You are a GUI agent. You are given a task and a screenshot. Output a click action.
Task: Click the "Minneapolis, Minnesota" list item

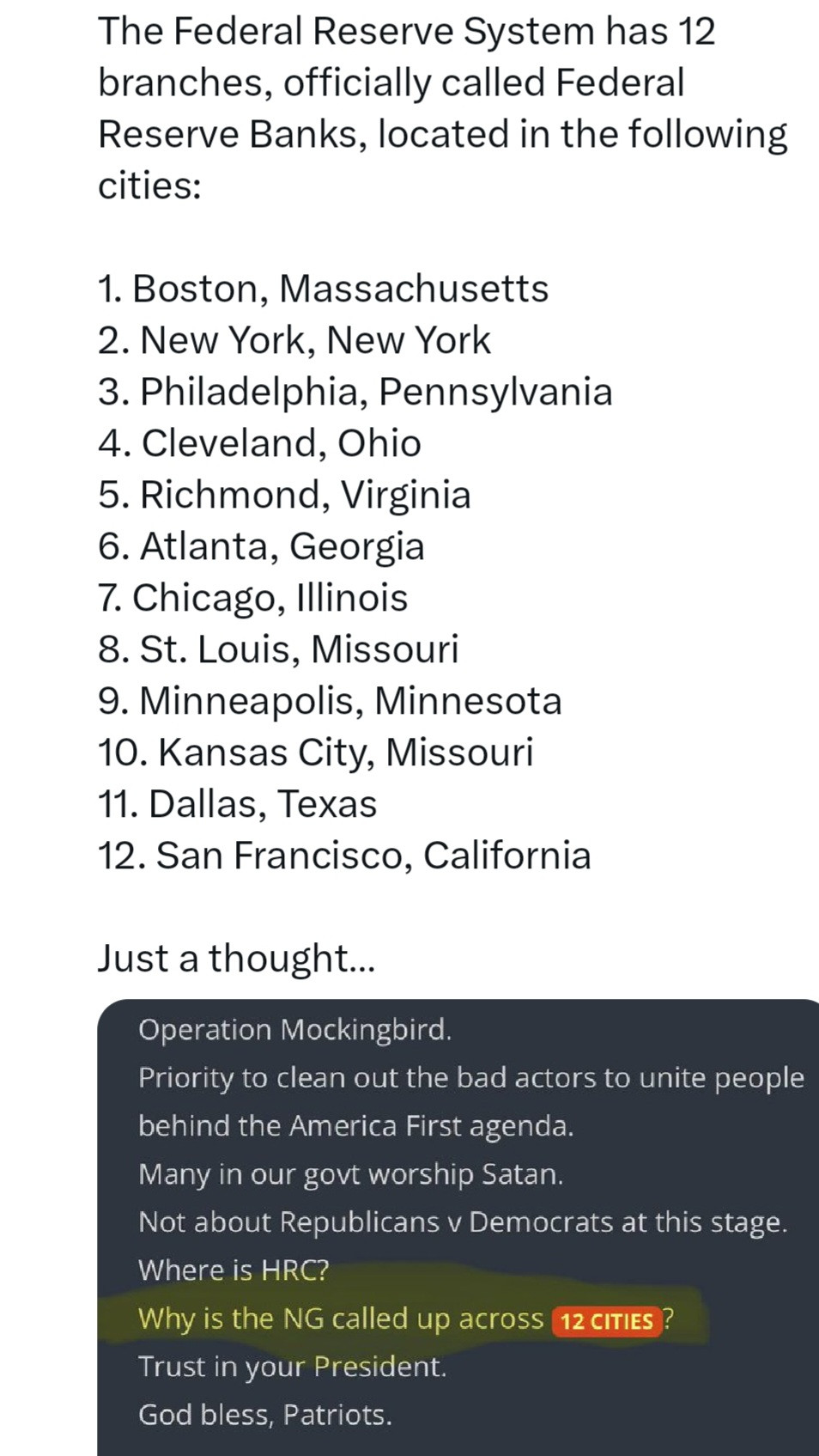tap(330, 701)
